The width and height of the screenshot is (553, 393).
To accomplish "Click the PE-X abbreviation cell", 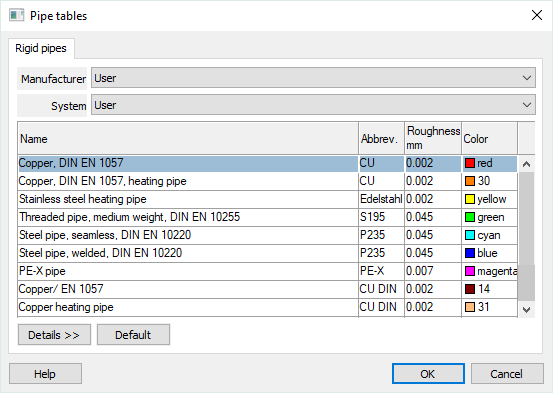I will coord(381,271).
